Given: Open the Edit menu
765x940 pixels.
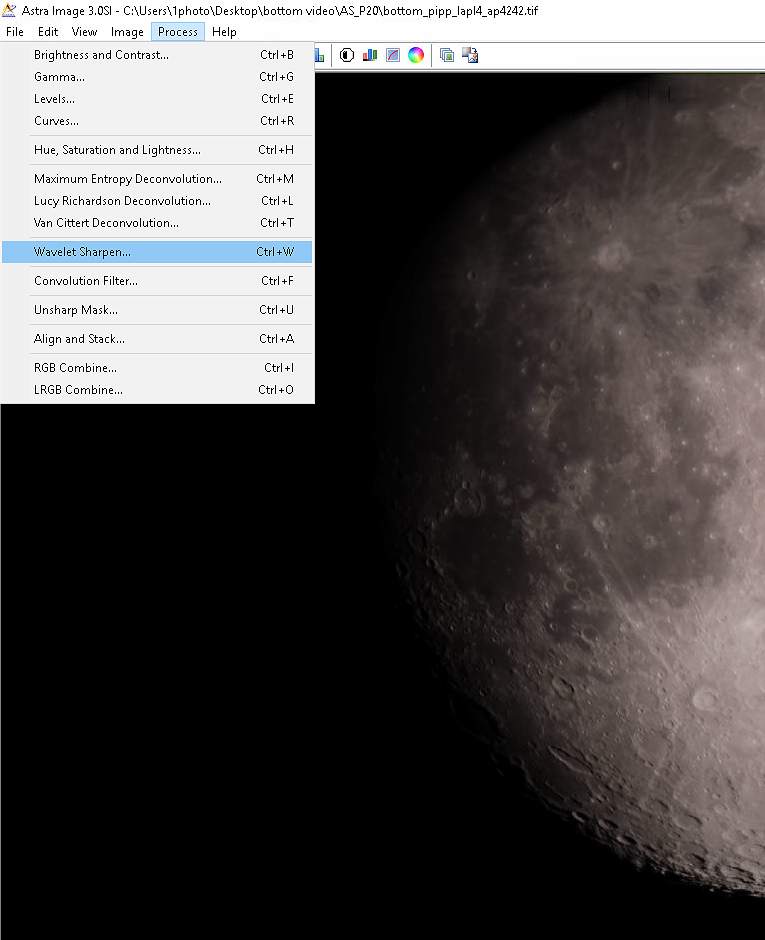Looking at the screenshot, I should 48,32.
